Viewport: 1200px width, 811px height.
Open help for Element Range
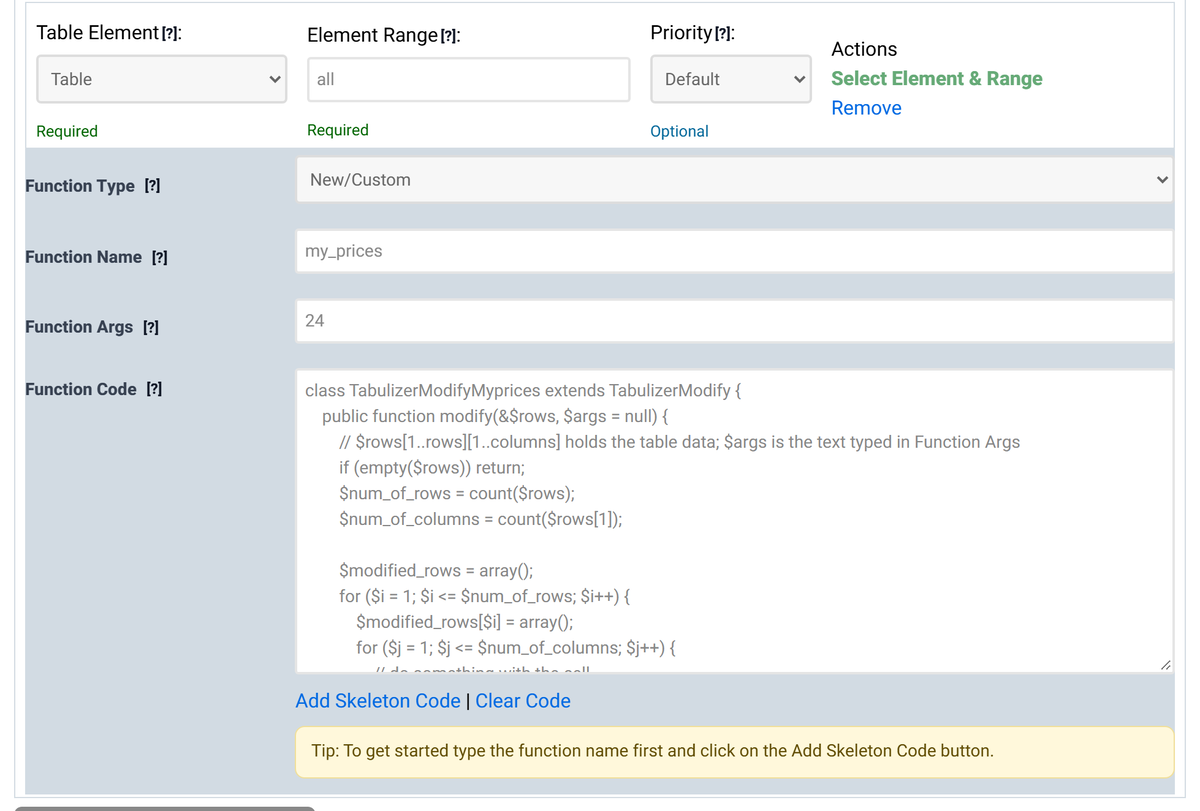[451, 36]
